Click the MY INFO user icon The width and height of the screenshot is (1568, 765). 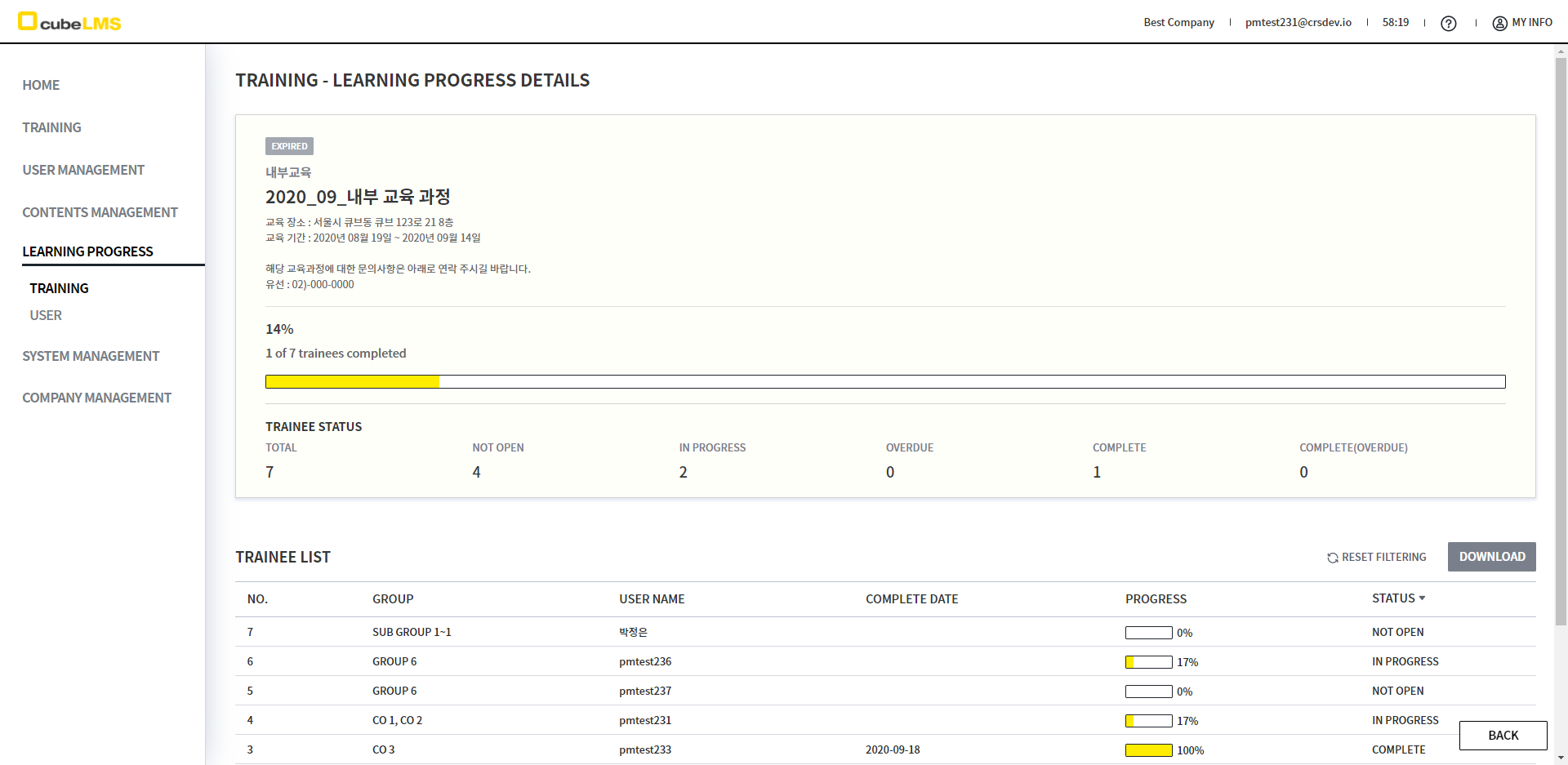[x=1499, y=24]
